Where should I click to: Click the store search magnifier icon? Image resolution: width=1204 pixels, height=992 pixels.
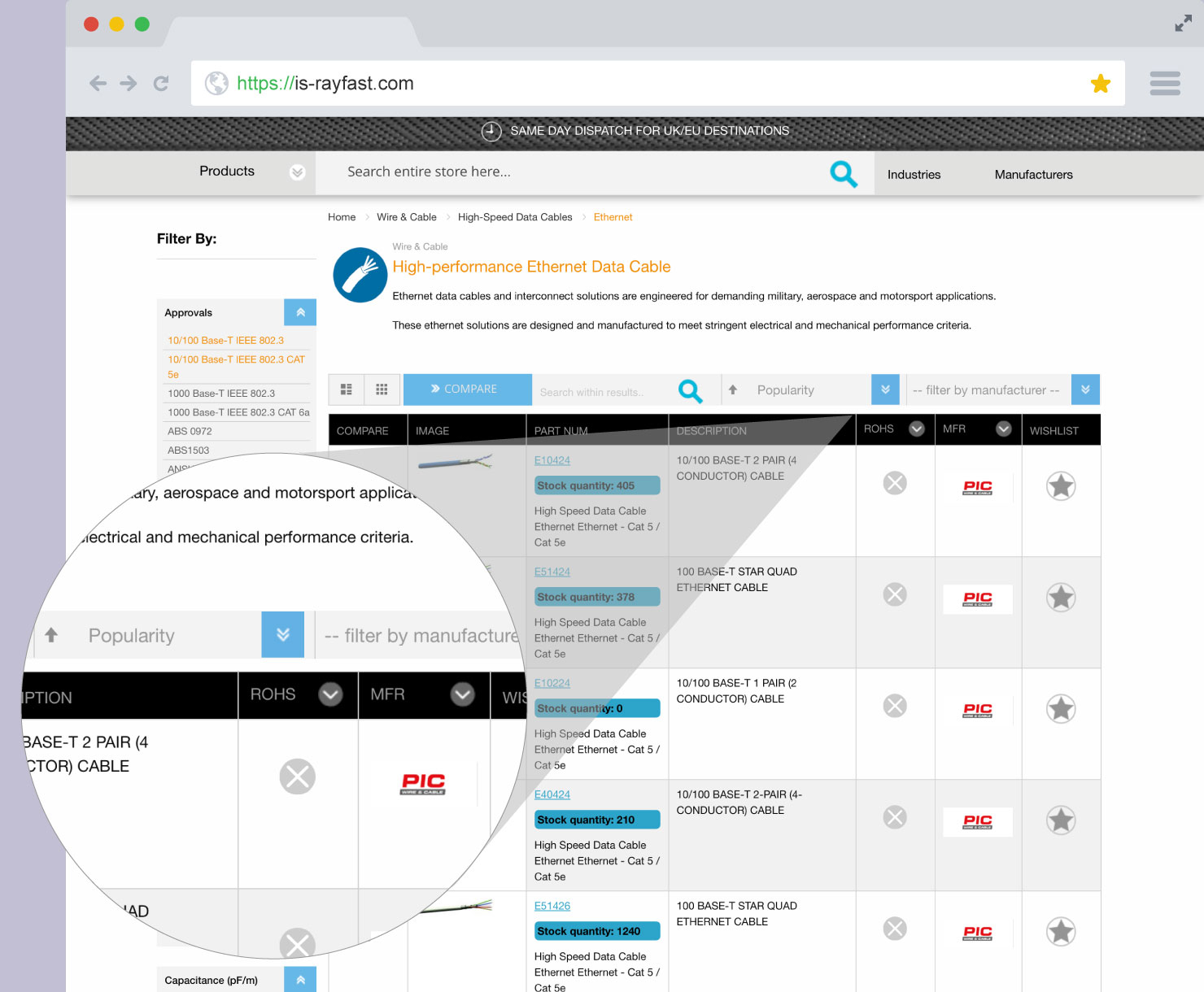[x=844, y=173]
